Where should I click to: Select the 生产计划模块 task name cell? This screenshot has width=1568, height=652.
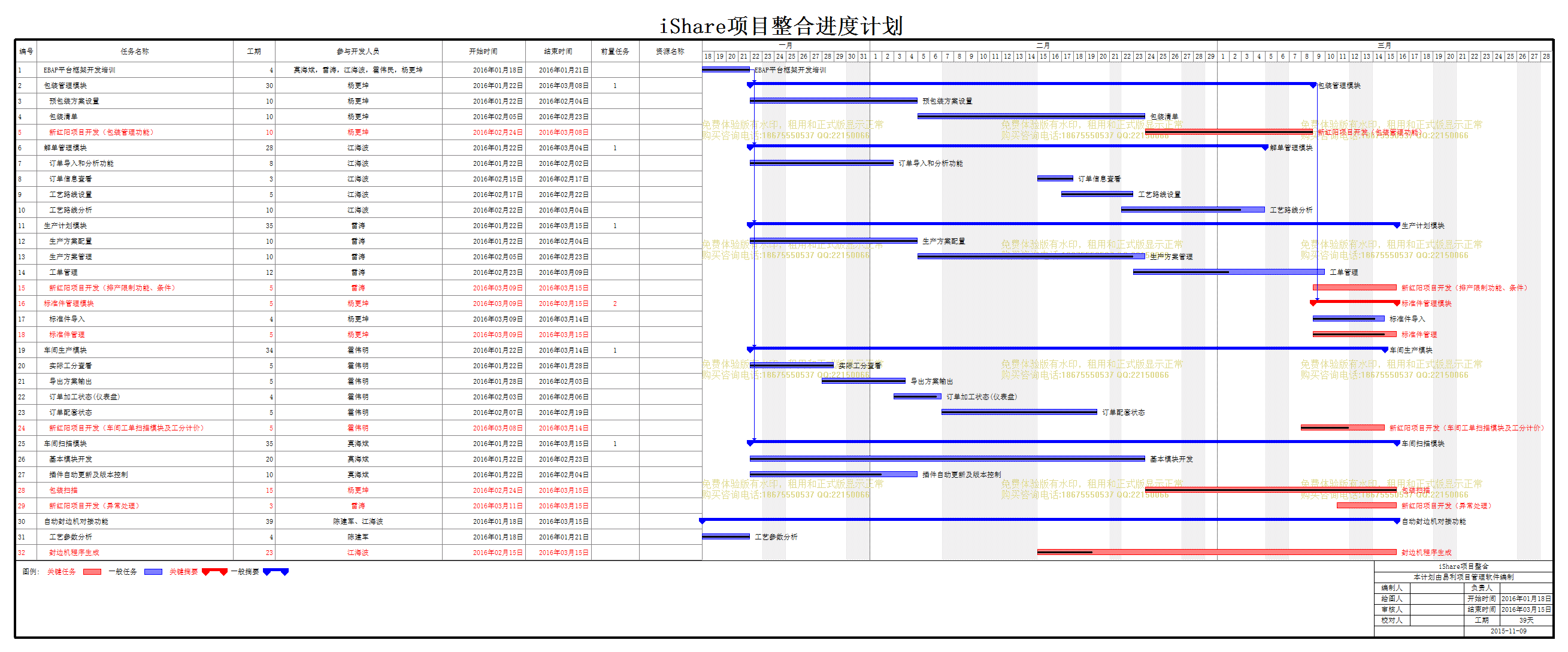(x=135, y=226)
